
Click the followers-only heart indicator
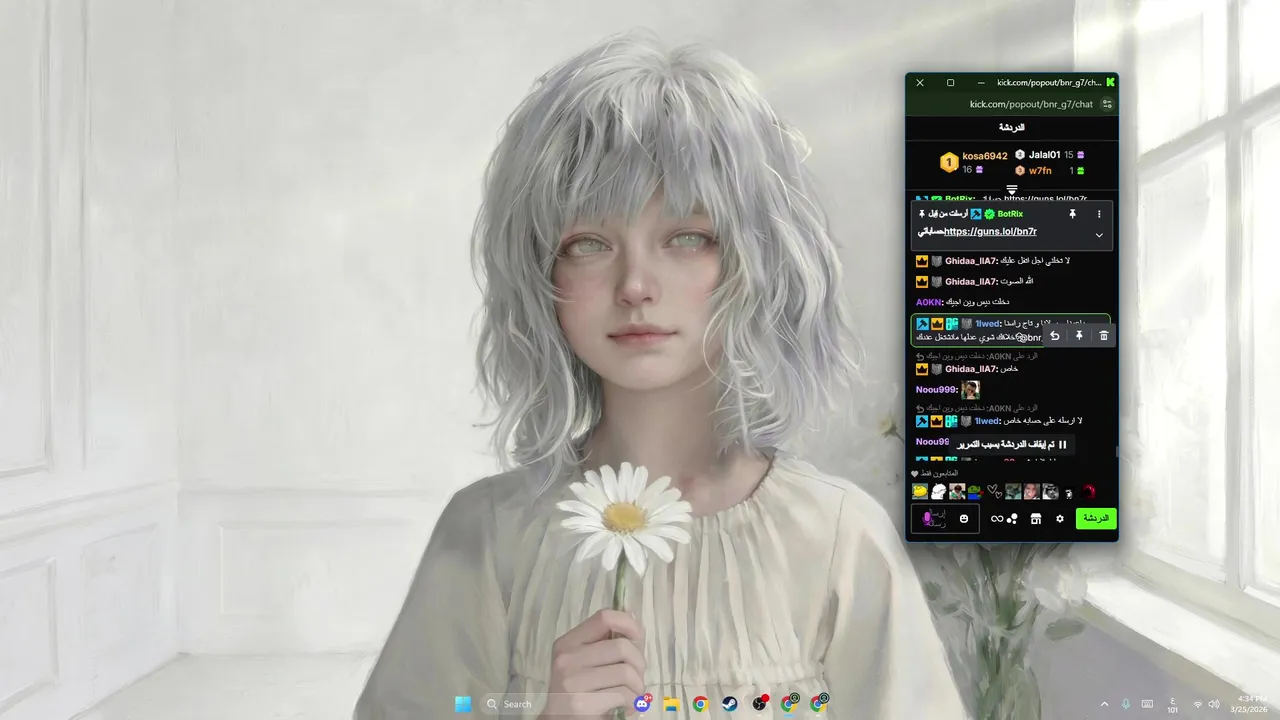coord(914,473)
